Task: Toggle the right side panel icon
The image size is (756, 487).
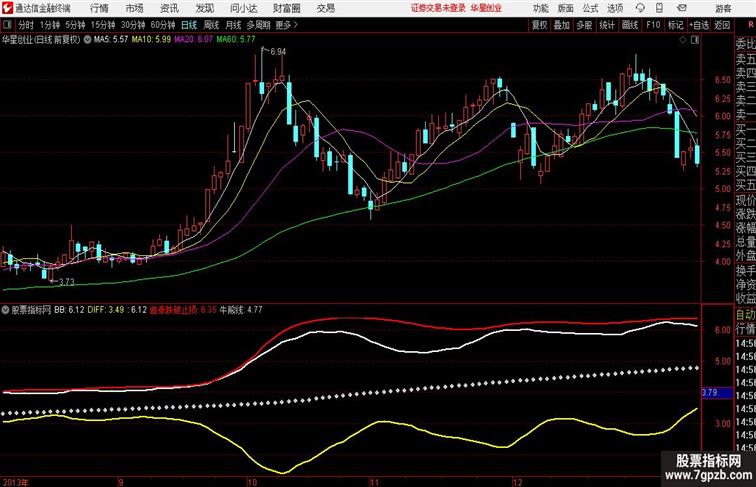Action: pos(695,40)
